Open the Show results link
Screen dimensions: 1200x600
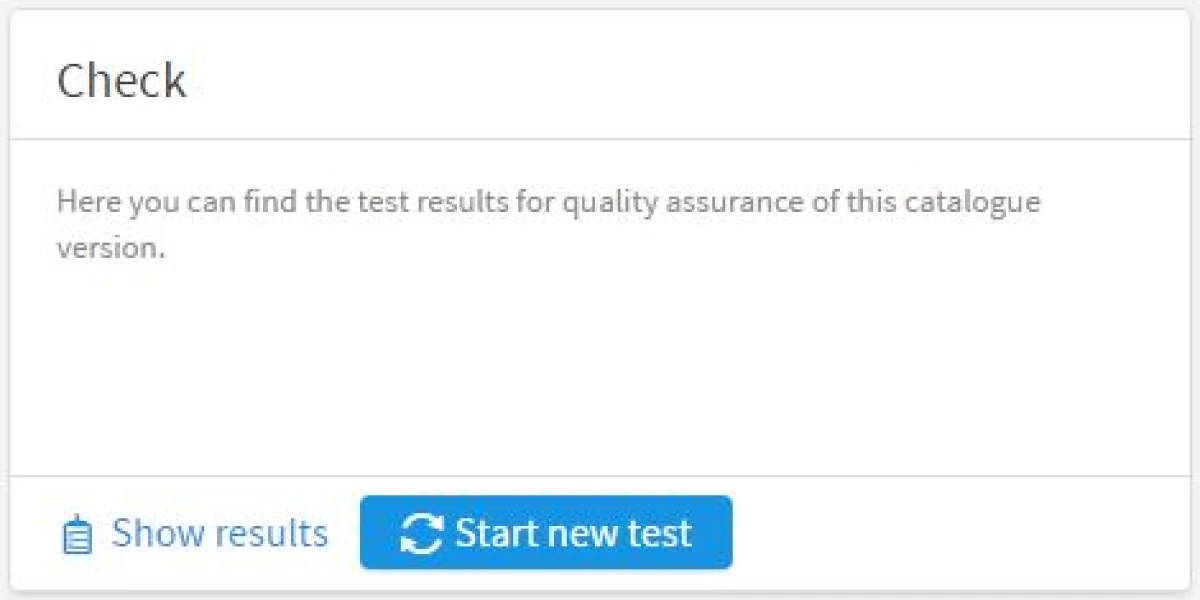218,533
